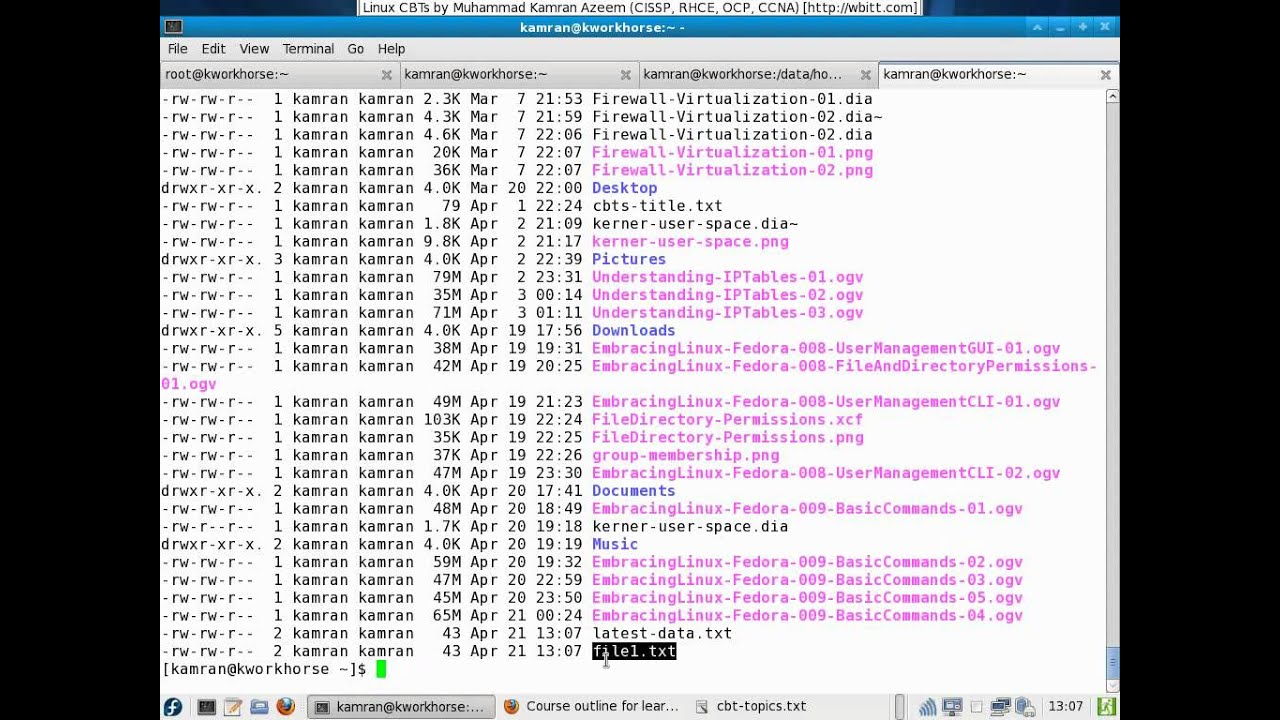Click the panel clock showing 13:07

pos(1065,707)
